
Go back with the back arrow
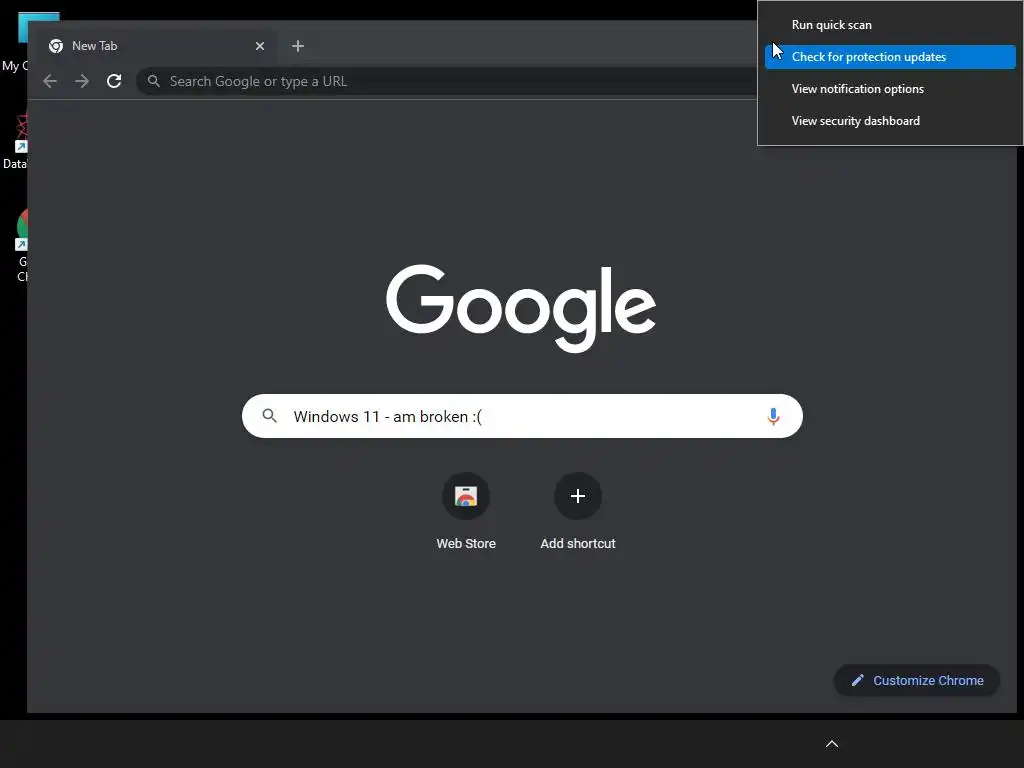(50, 82)
